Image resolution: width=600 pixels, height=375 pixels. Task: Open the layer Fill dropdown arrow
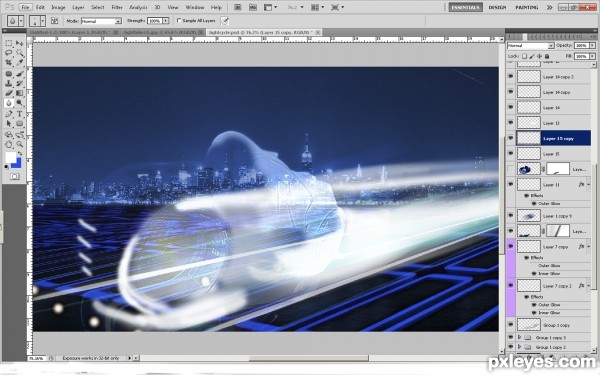pyautogui.click(x=593, y=56)
